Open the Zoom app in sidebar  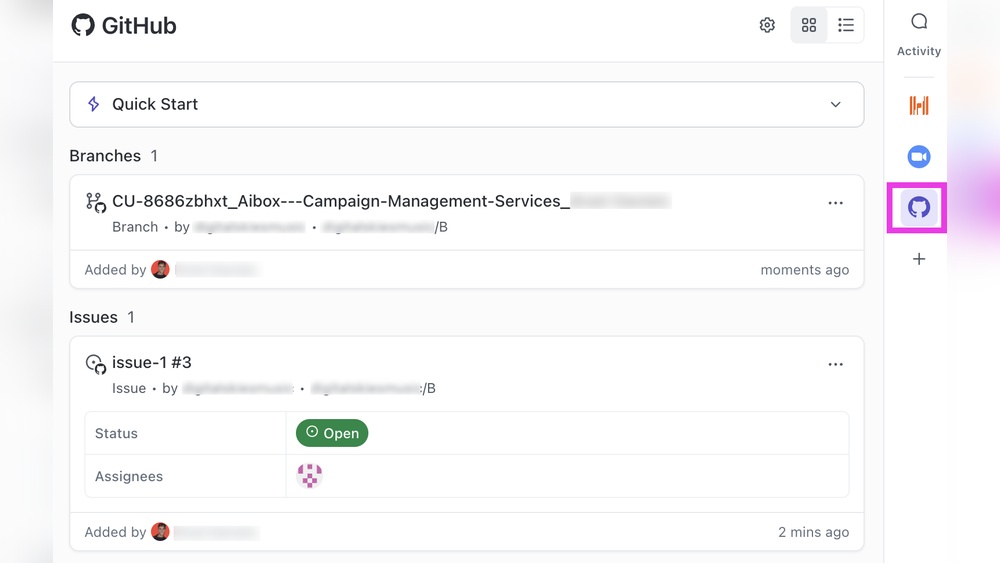(919, 156)
